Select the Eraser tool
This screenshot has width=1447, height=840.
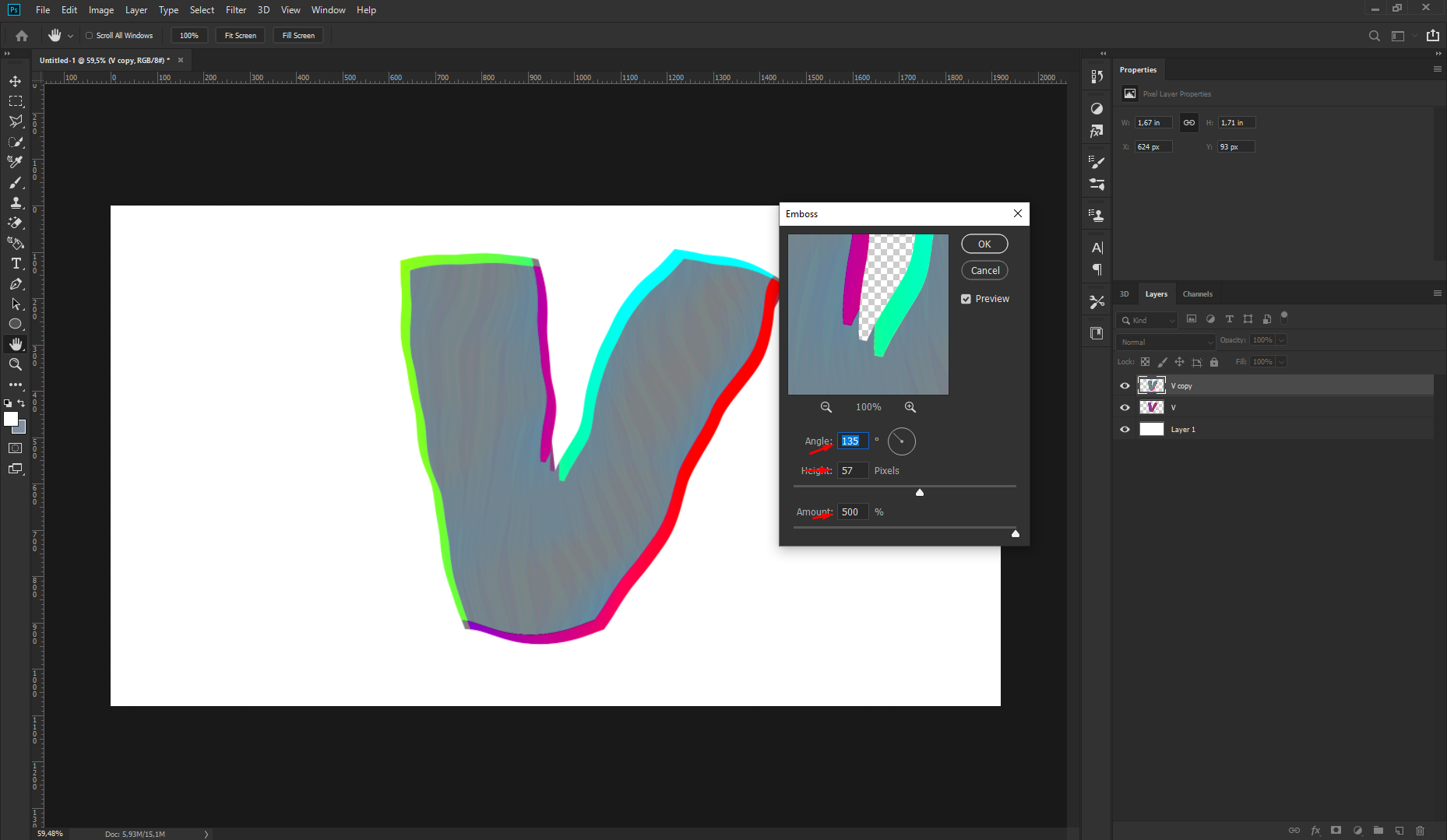(x=16, y=223)
